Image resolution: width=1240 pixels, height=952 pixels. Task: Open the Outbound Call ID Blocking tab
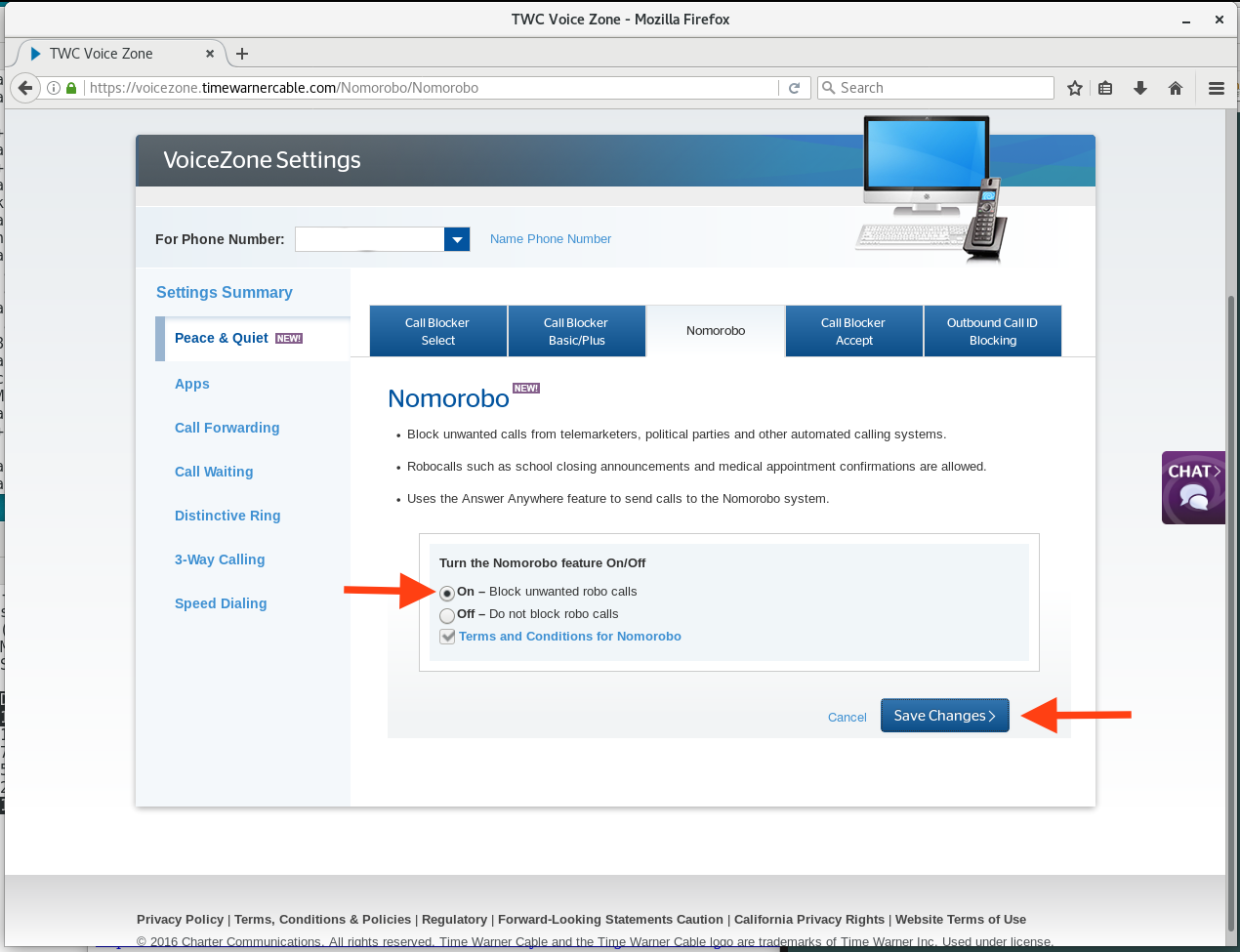[993, 331]
